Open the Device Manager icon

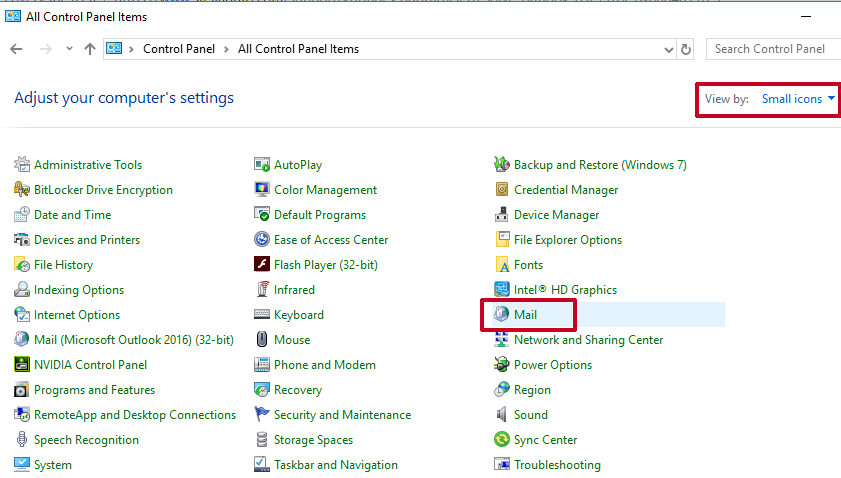point(501,215)
